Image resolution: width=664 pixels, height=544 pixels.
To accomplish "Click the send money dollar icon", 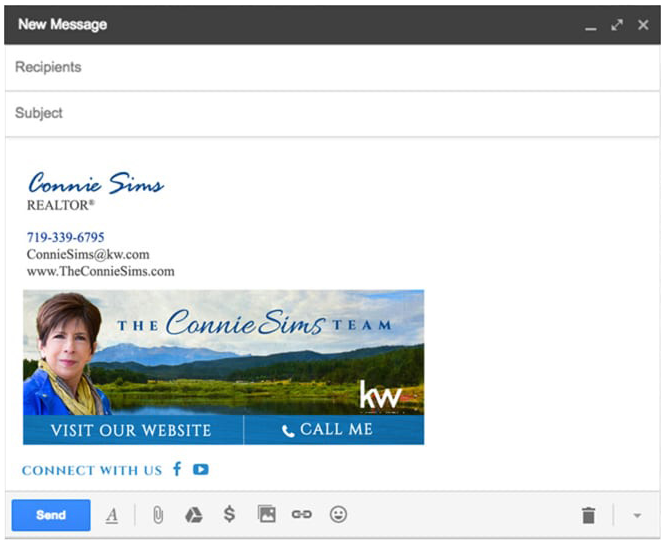I will point(229,515).
